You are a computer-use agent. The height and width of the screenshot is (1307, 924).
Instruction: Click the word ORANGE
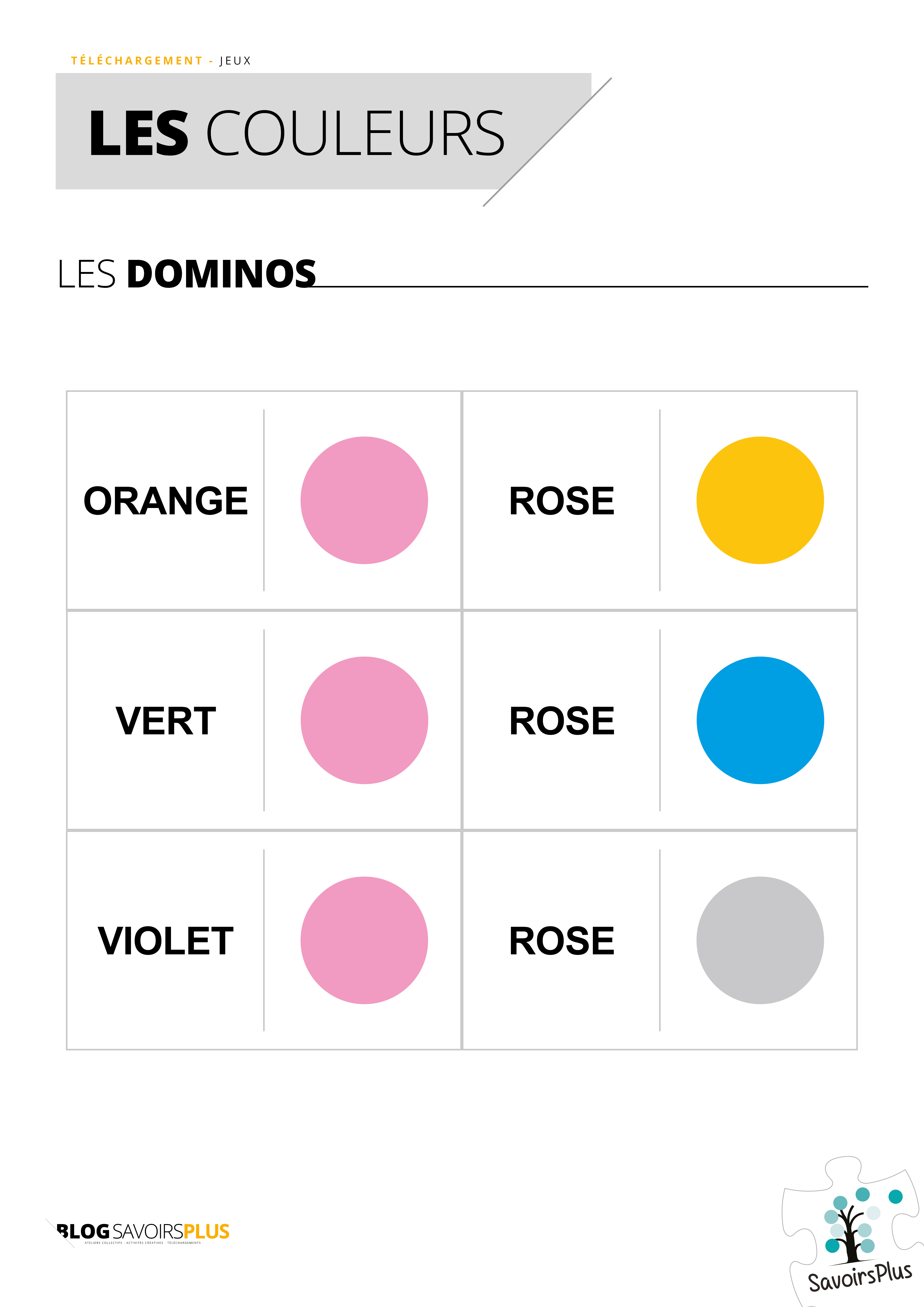[166, 501]
